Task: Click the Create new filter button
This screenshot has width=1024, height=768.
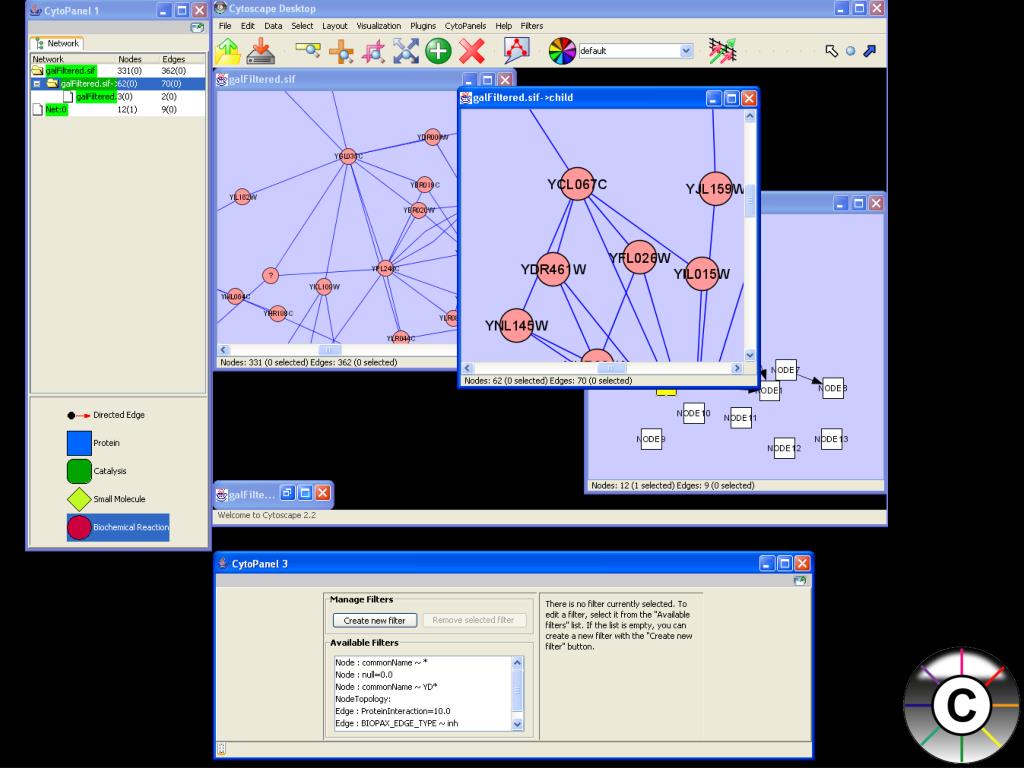Action: [374, 620]
